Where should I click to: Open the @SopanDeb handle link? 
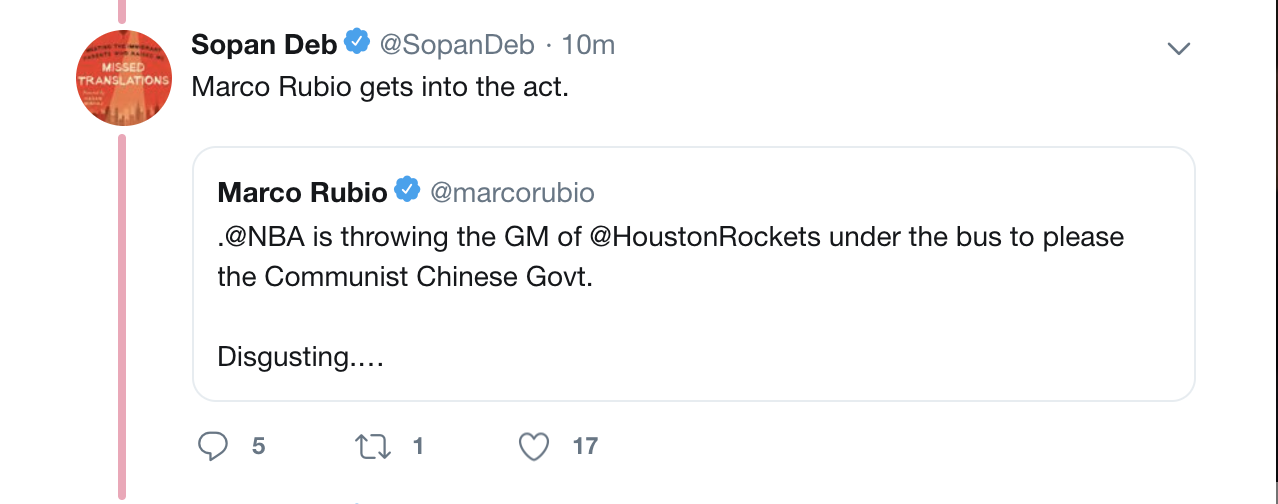click(x=456, y=45)
